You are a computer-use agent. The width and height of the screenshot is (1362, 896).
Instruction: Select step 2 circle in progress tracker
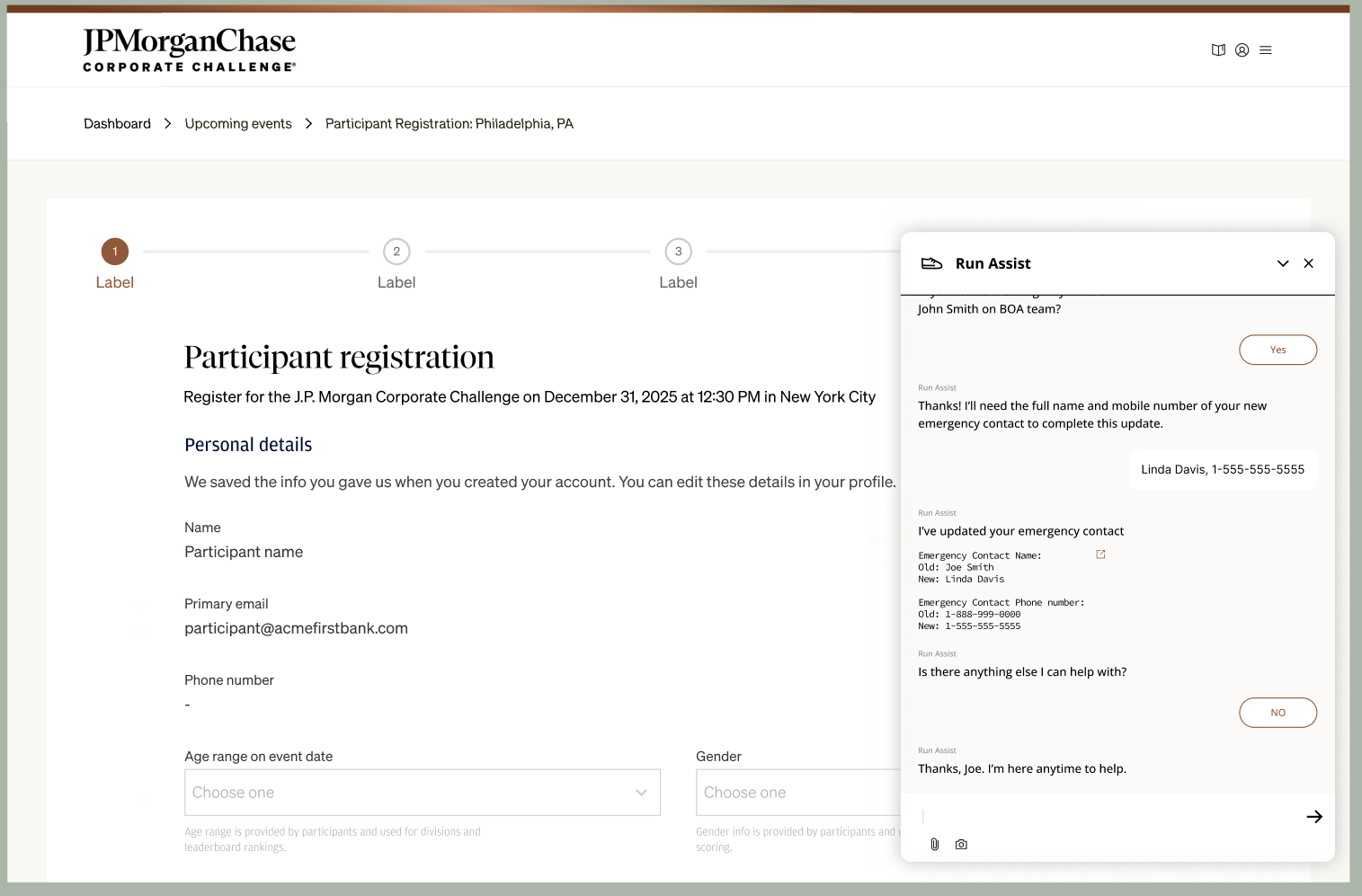(396, 252)
